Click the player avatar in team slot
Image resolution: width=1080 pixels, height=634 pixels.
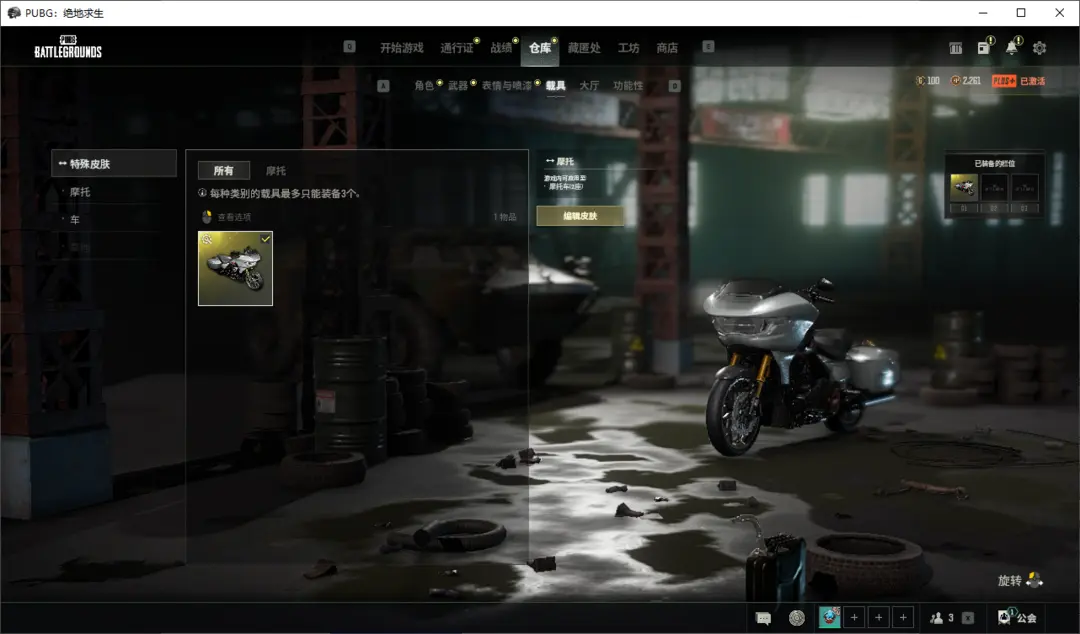tap(830, 617)
